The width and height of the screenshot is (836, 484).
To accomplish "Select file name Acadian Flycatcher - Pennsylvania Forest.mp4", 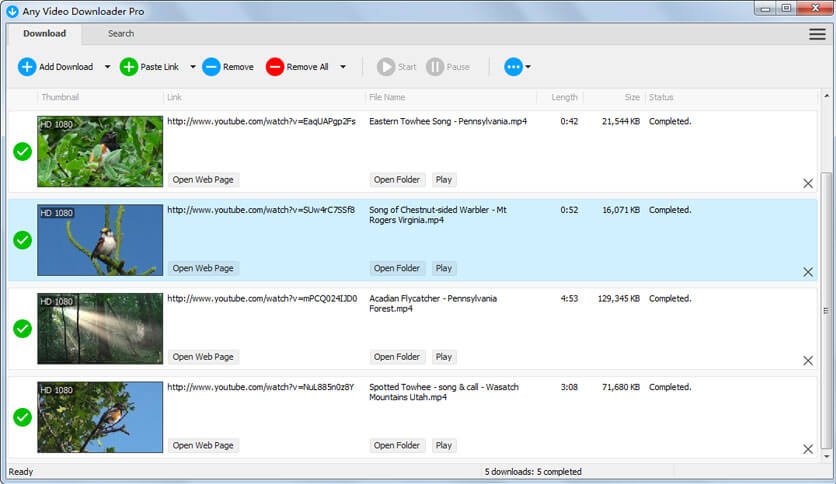I will pos(433,303).
